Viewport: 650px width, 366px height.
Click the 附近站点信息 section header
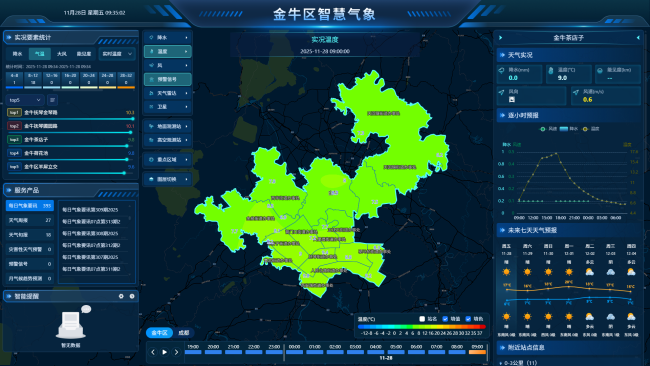[570, 348]
